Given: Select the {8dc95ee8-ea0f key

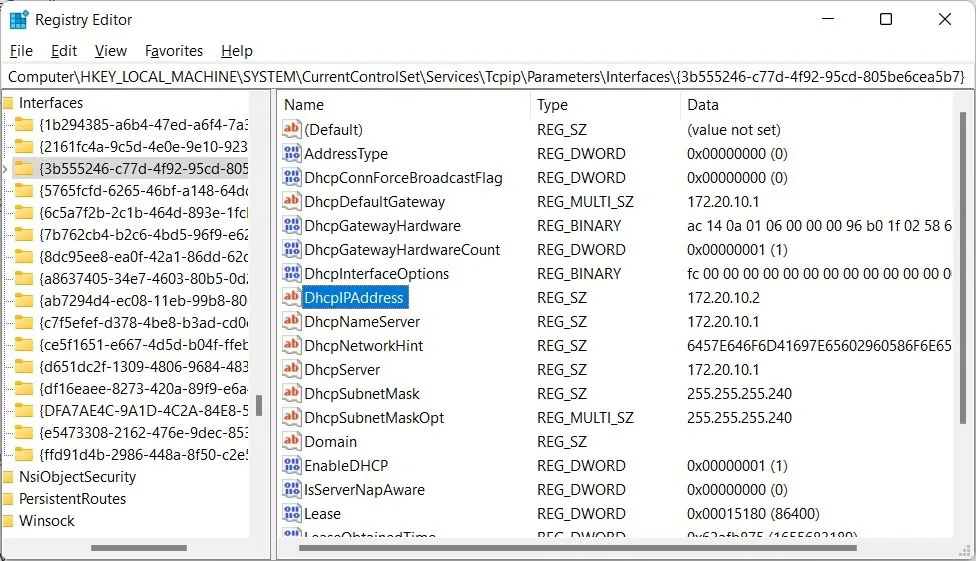Looking at the screenshot, I should pyautogui.click(x=143, y=257).
